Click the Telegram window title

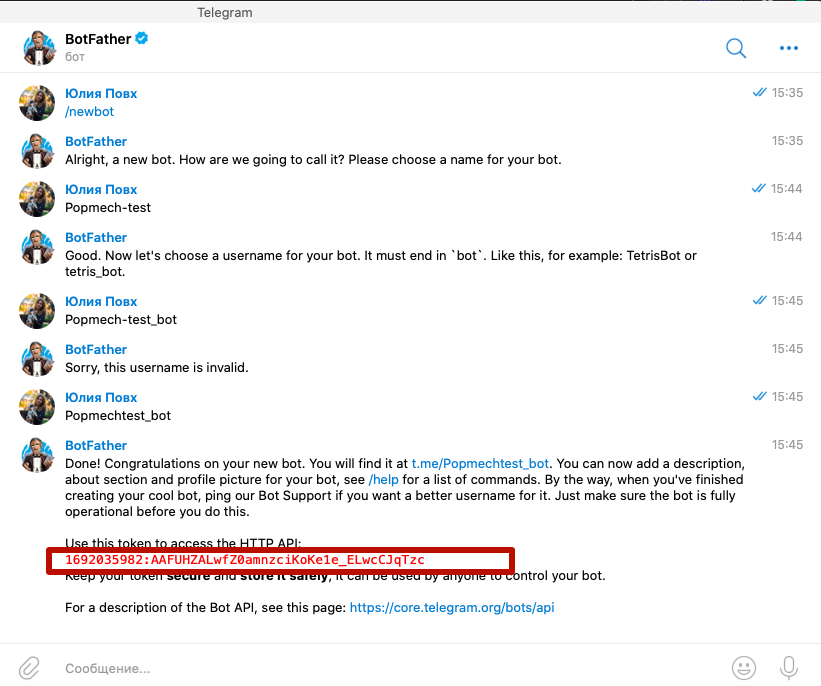coord(225,13)
